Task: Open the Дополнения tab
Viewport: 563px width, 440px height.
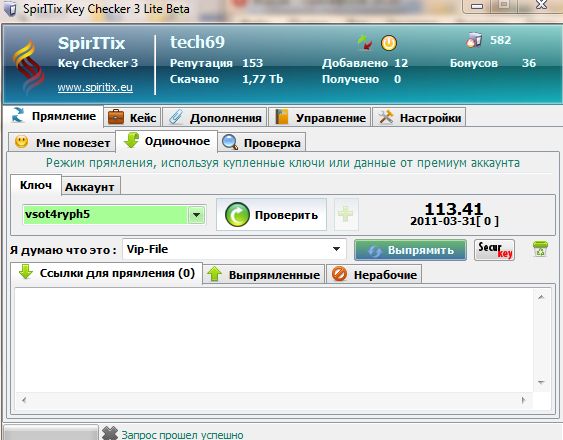Action: [215, 118]
